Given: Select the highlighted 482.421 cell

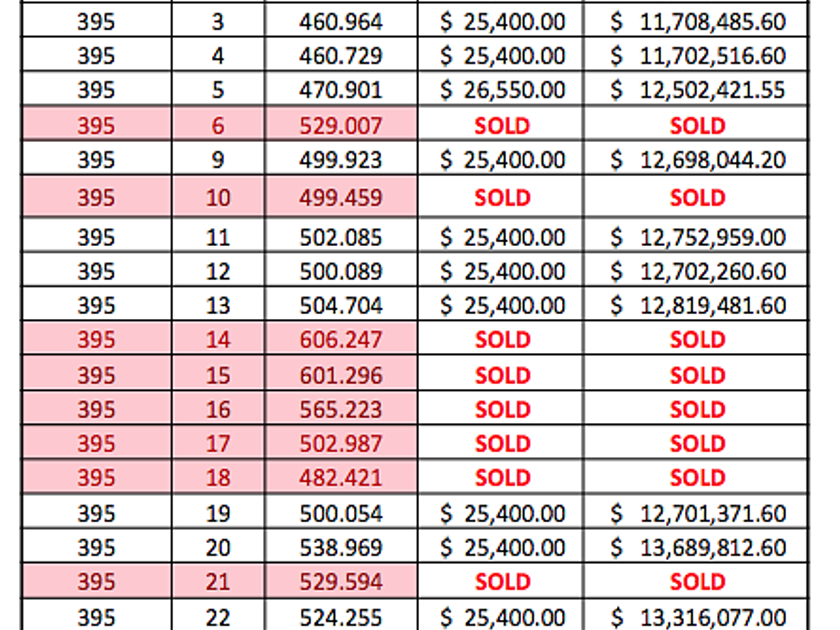Looking at the screenshot, I should (x=340, y=477).
